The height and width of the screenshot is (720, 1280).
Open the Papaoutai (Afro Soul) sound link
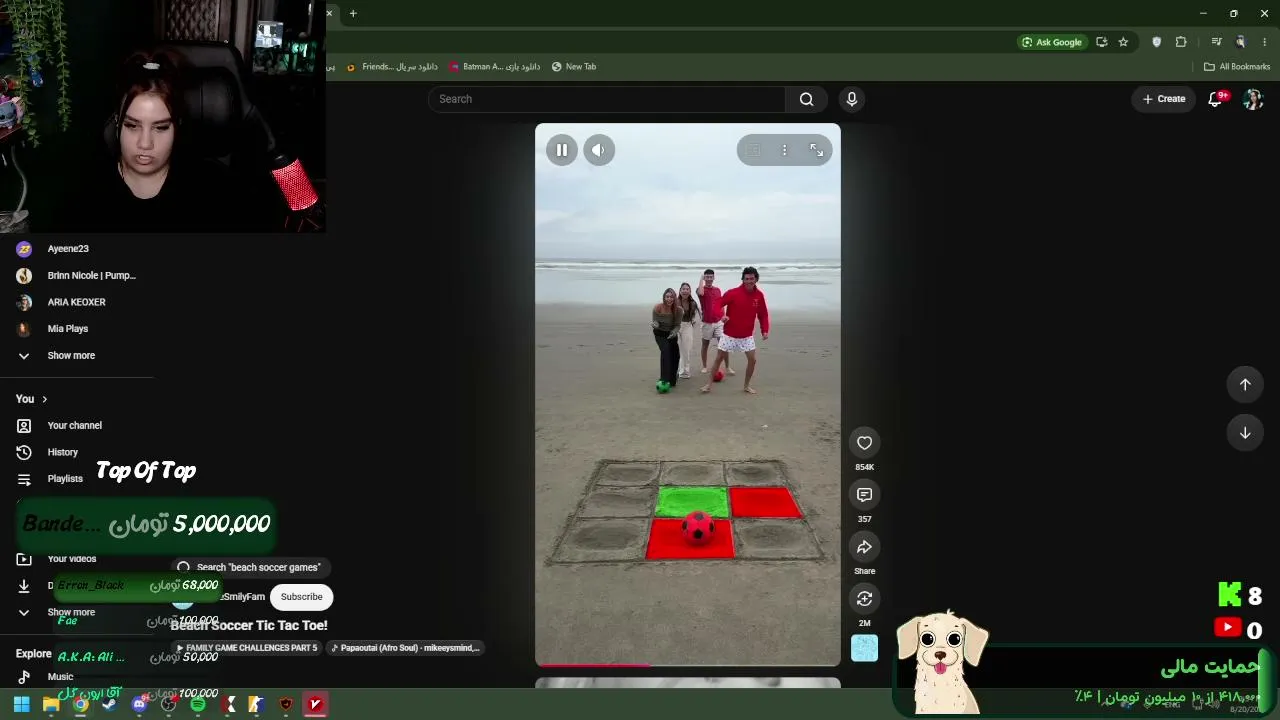(x=405, y=648)
